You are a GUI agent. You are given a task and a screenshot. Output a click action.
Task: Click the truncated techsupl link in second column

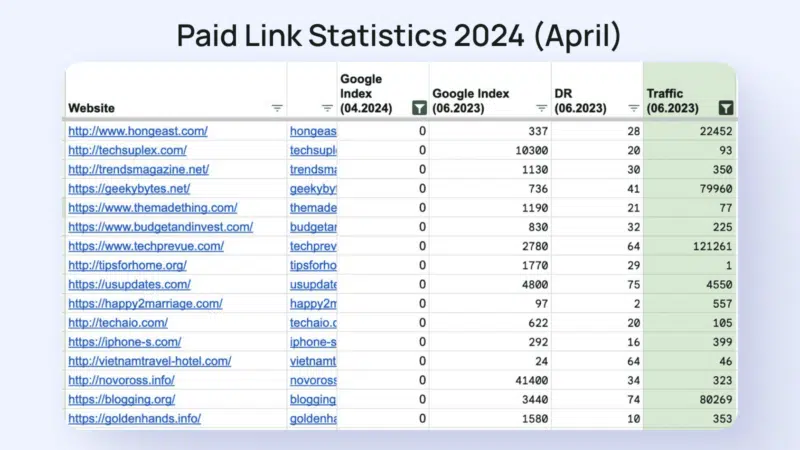click(x=313, y=151)
